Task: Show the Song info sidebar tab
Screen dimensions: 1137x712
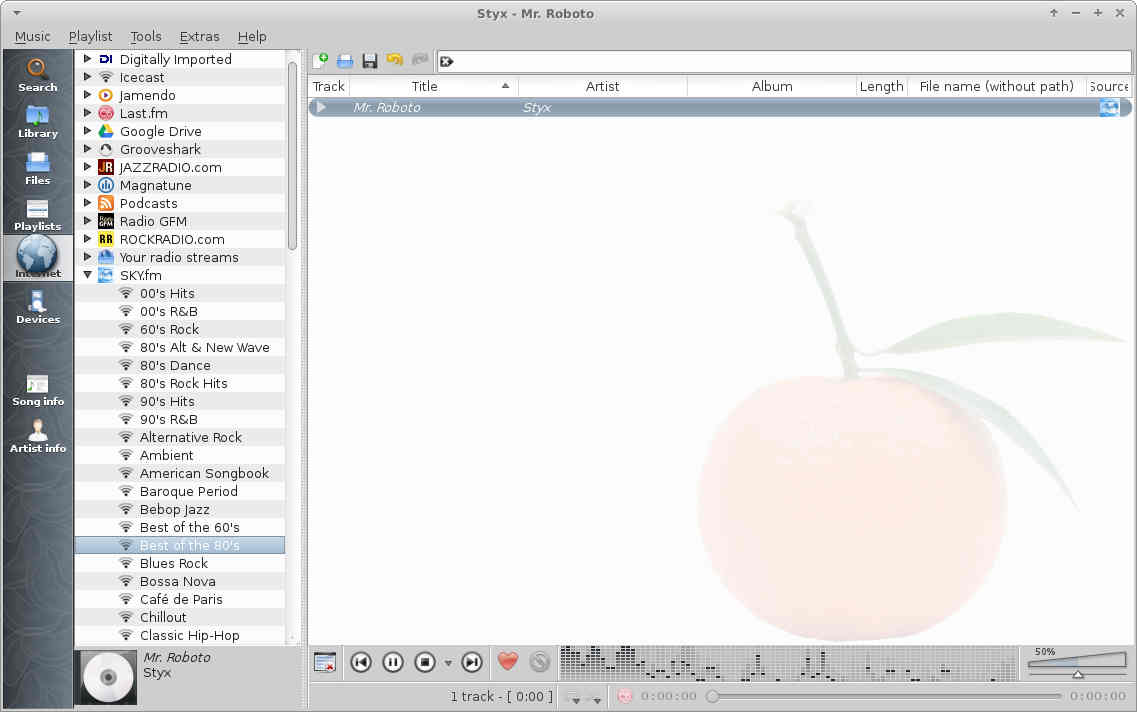Action: tap(37, 390)
